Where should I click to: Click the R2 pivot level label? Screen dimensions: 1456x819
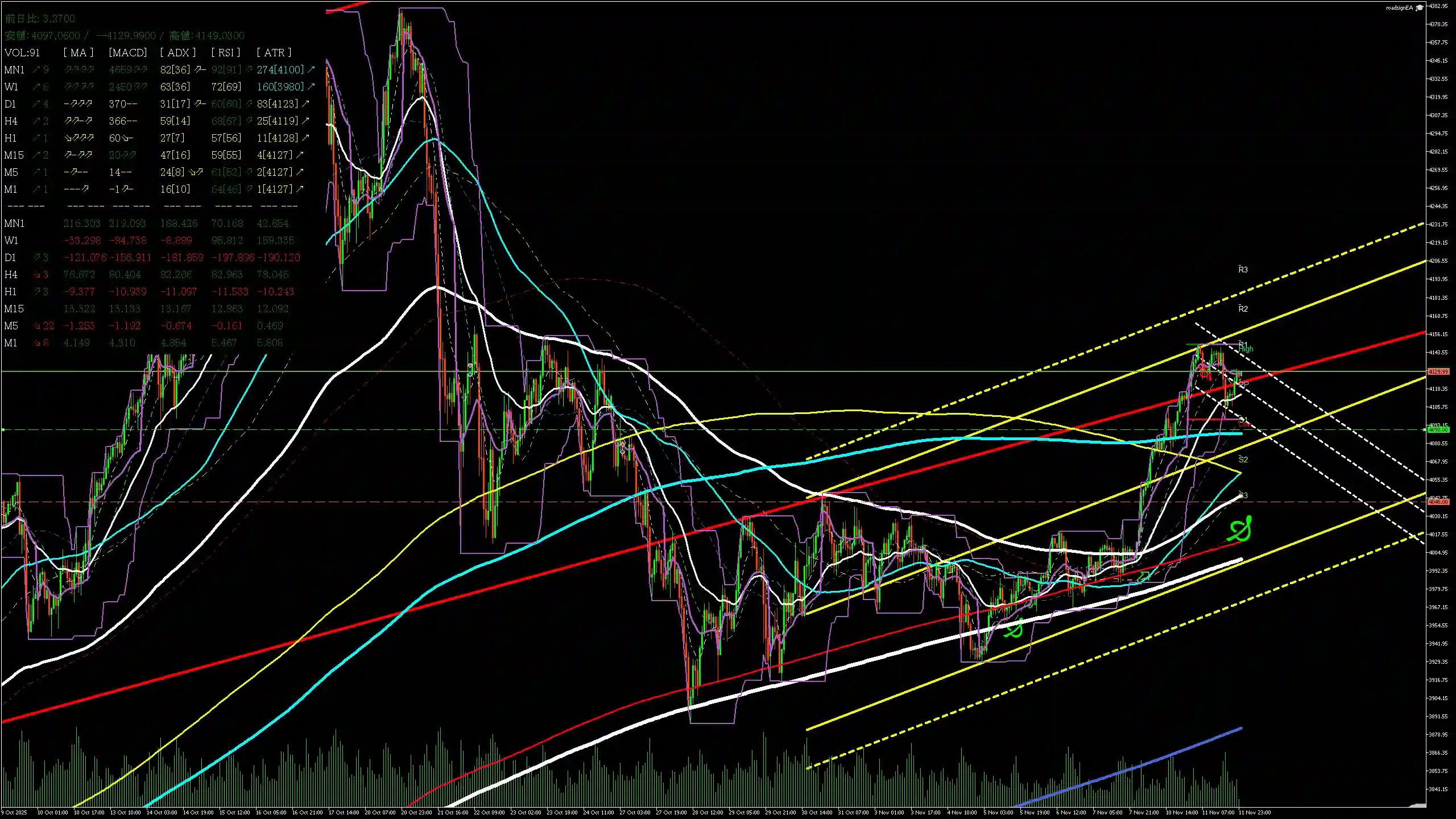pos(1243,309)
